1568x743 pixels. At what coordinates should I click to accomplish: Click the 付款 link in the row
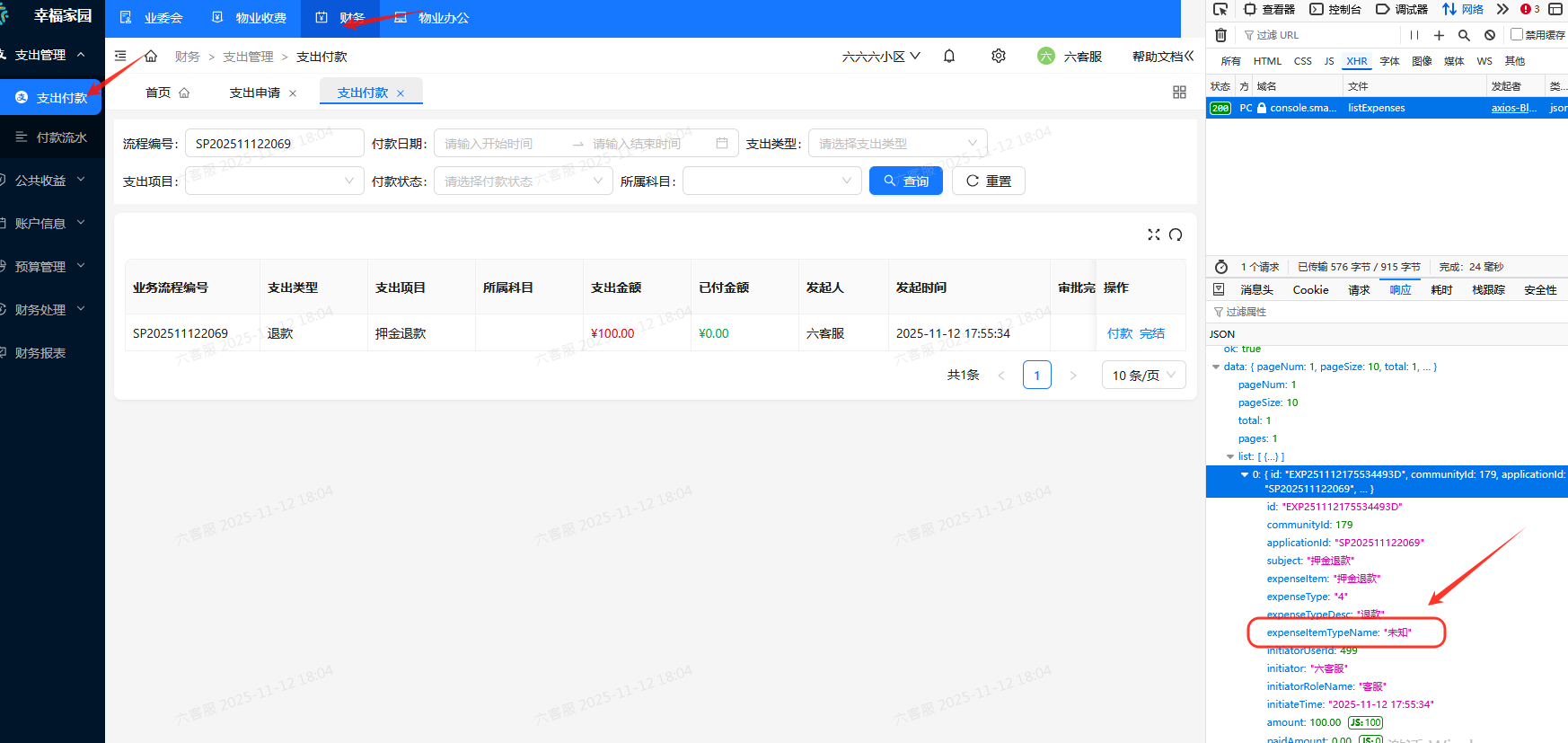pos(1119,333)
